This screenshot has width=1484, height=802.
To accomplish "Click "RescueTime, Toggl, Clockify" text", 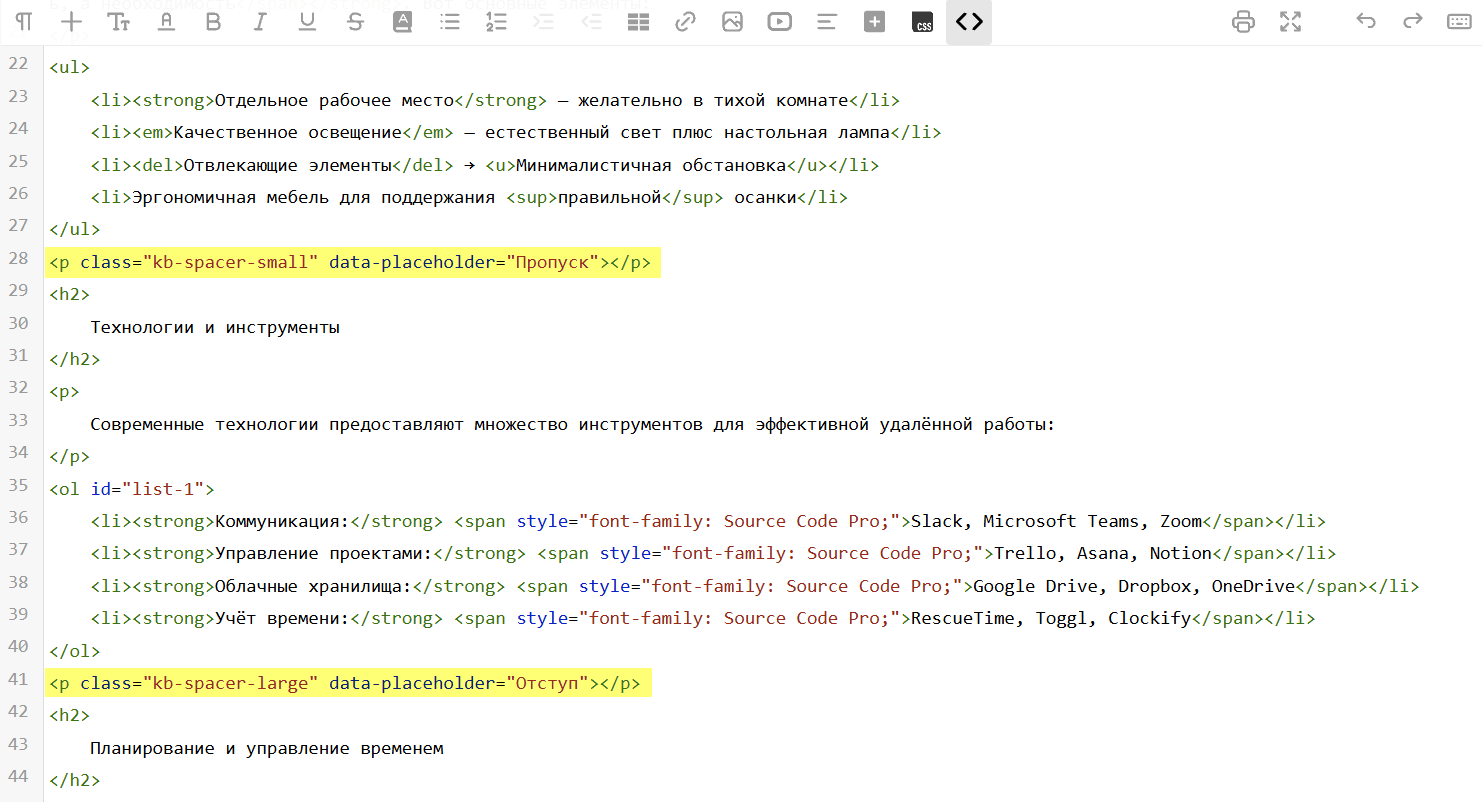I will [1051, 618].
